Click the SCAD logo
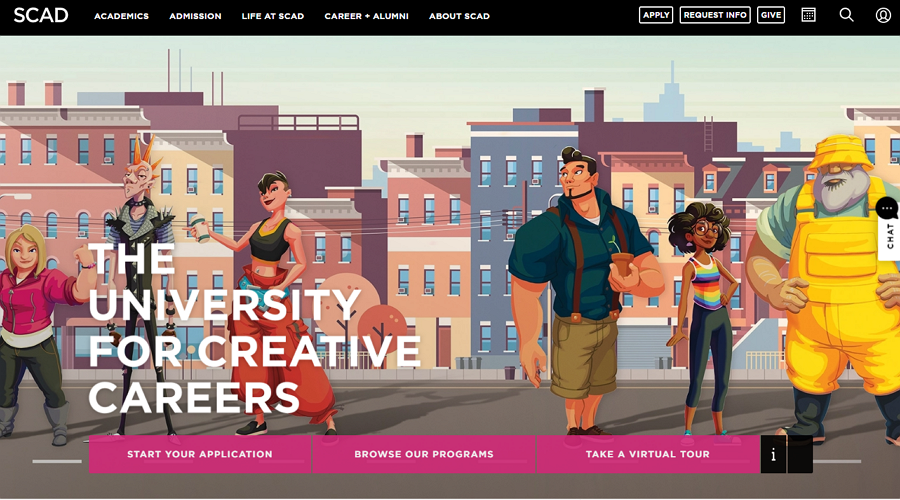 click(x=41, y=15)
